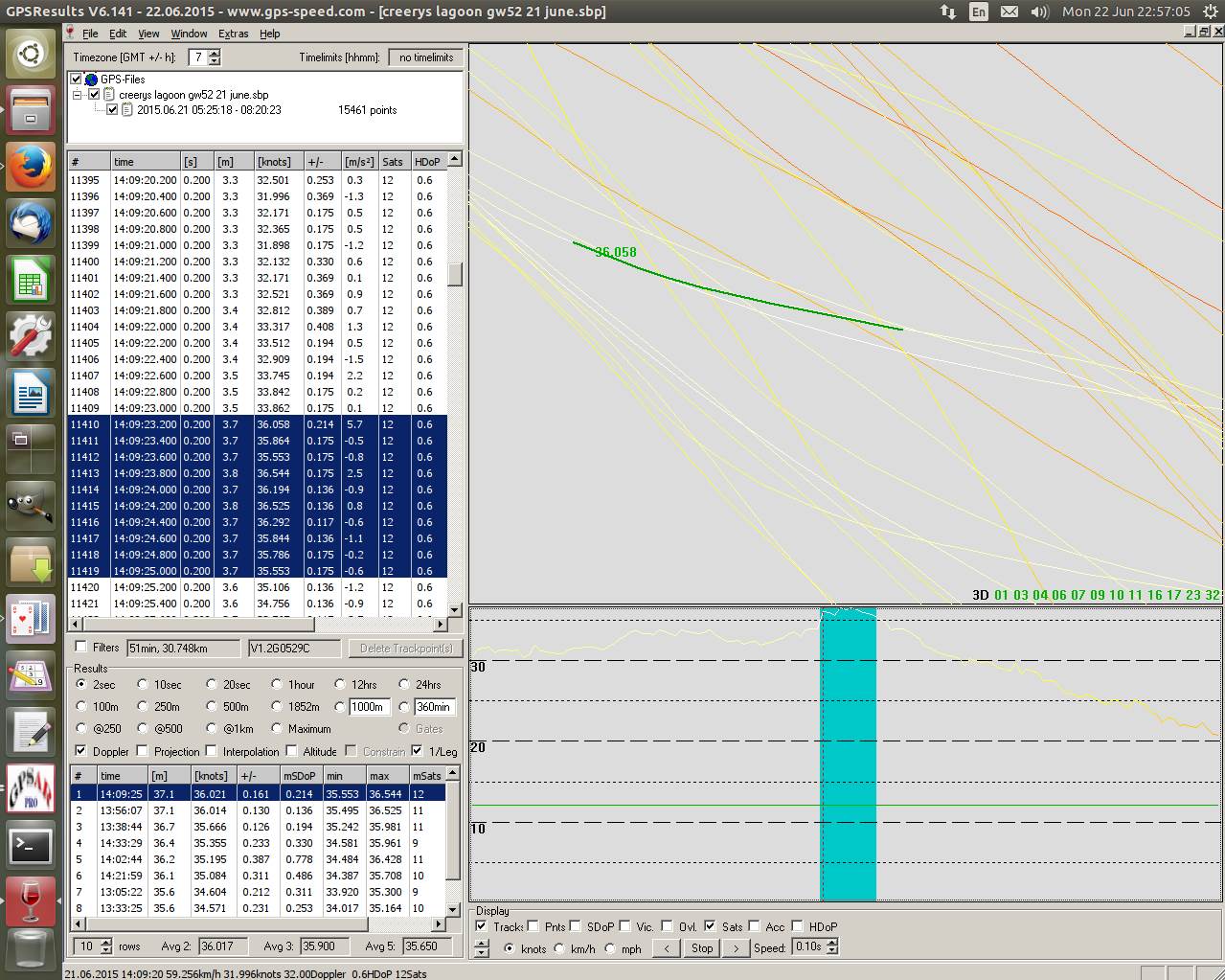Open the Extras menu
This screenshot has height=980, width=1225.
tap(233, 34)
